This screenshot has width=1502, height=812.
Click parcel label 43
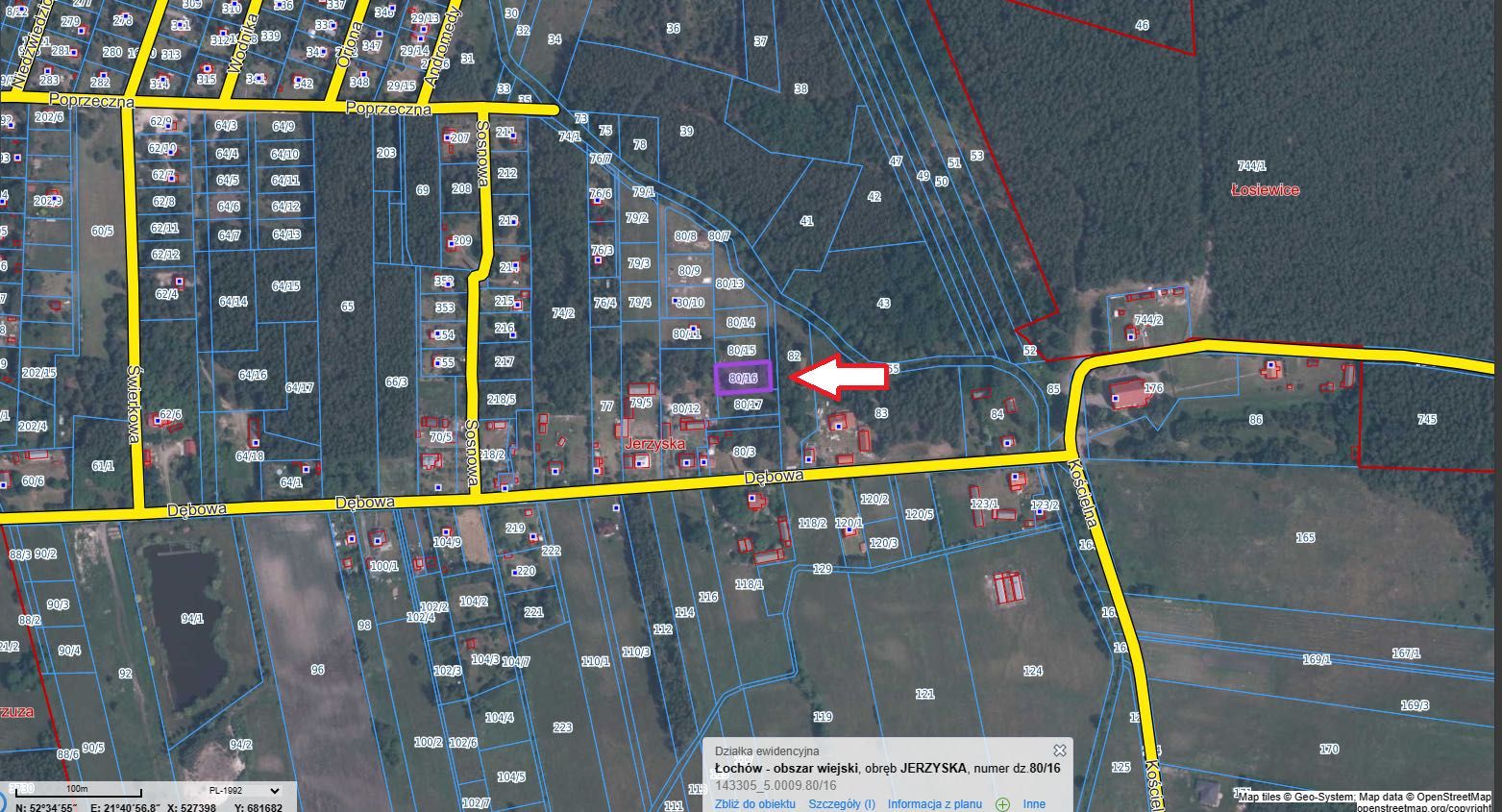coord(883,304)
